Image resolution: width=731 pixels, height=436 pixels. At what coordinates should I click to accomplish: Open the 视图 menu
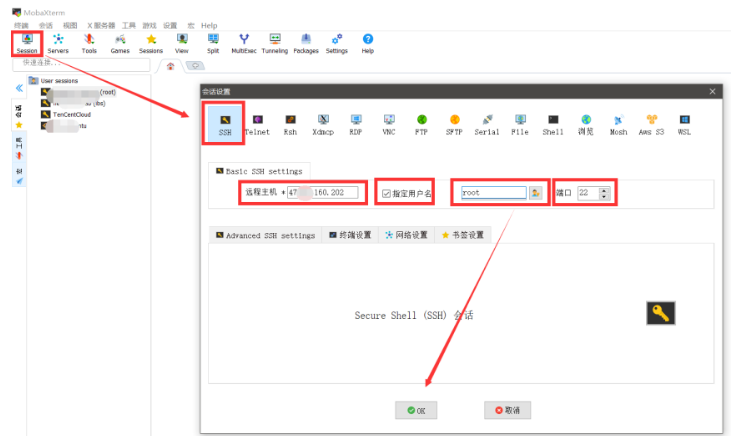point(70,25)
